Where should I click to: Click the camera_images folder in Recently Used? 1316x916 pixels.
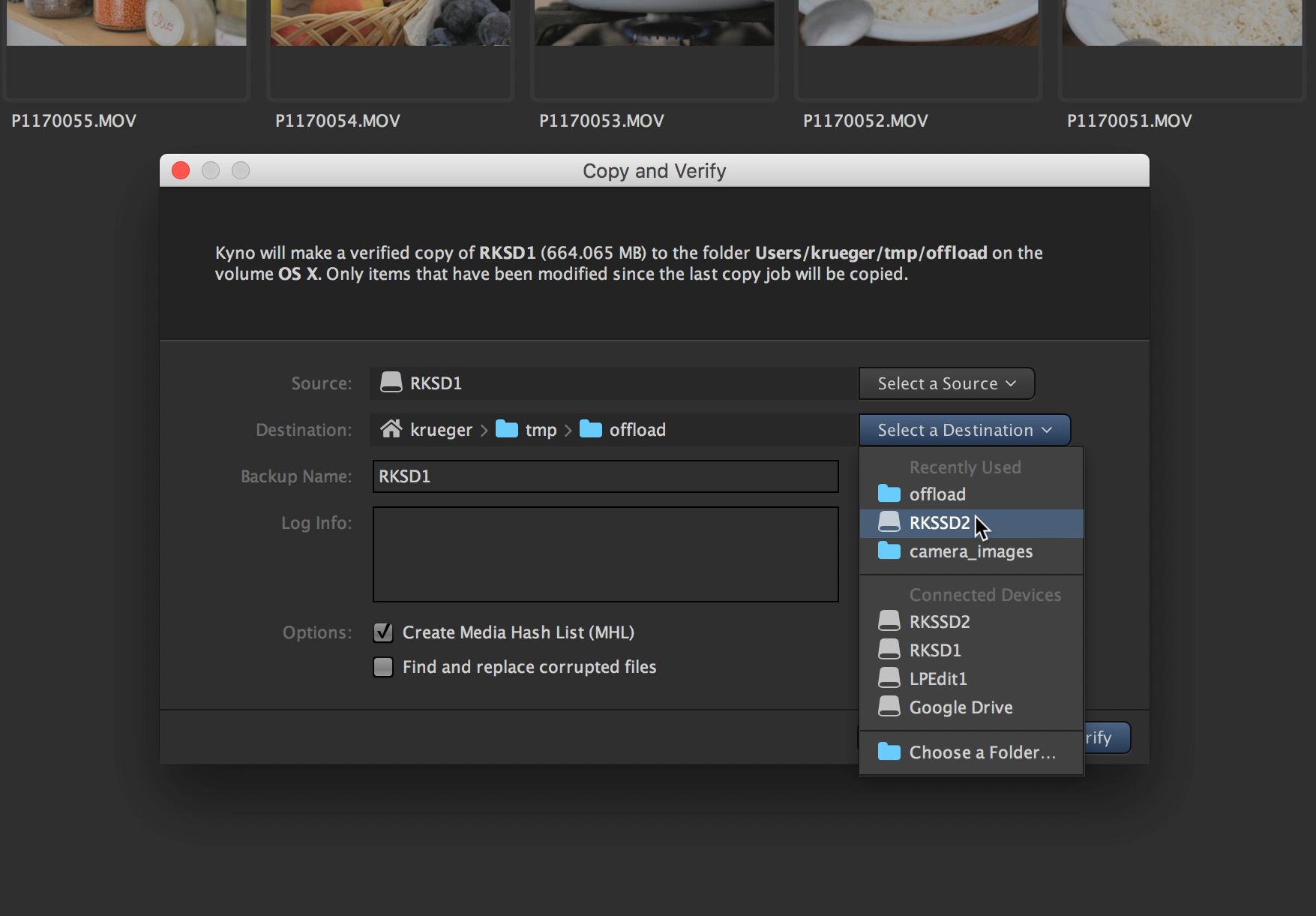tap(971, 551)
